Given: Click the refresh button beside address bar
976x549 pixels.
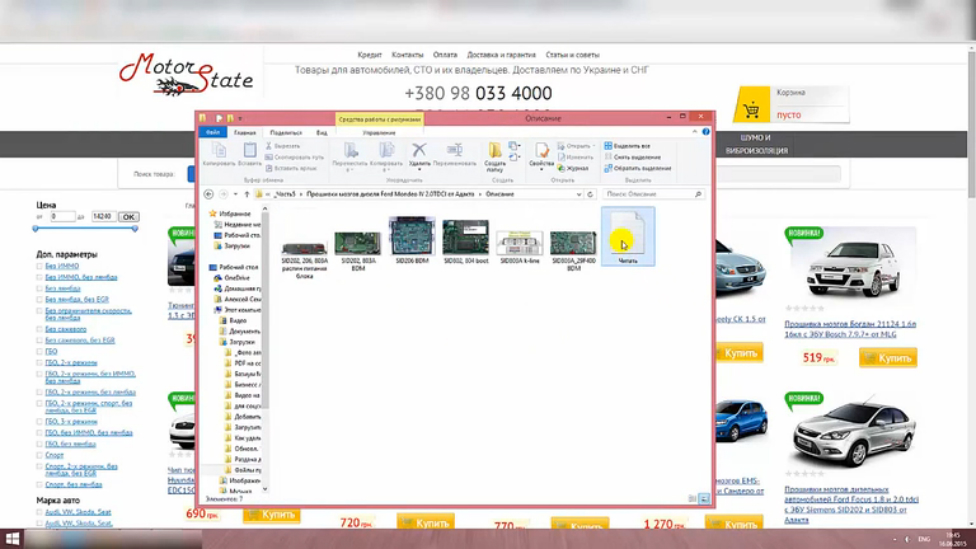Looking at the screenshot, I should tap(590, 194).
